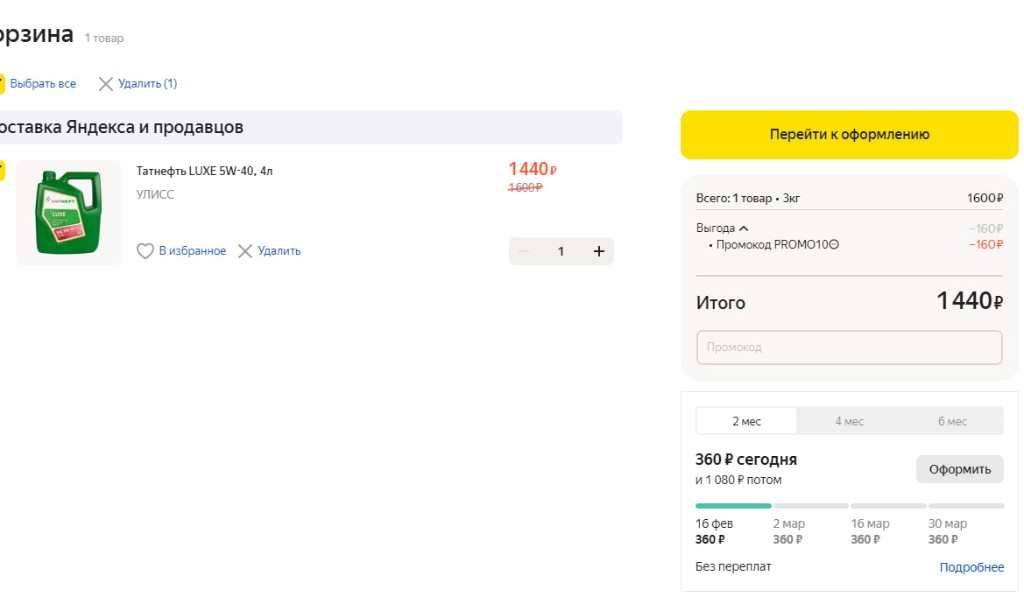
Task: Click the Всего: 1 товар • 3кг line
Action: (x=748, y=198)
